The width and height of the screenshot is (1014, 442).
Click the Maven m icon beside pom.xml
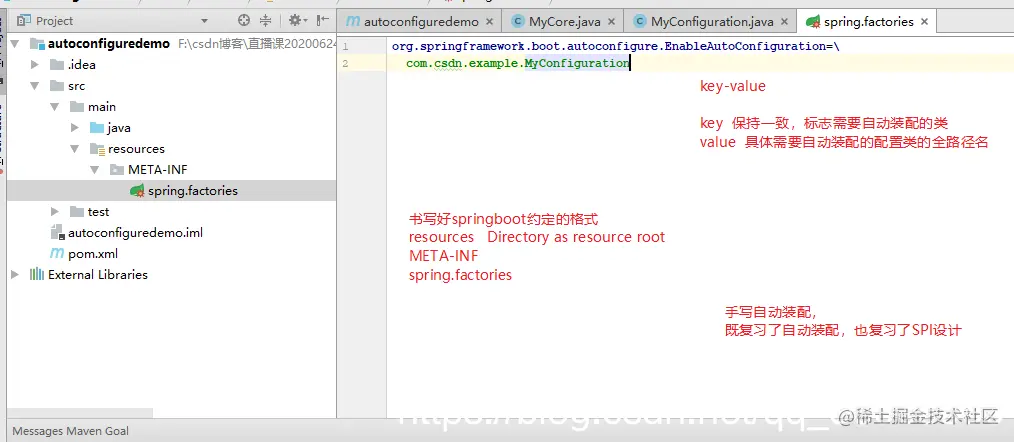[x=57, y=254]
